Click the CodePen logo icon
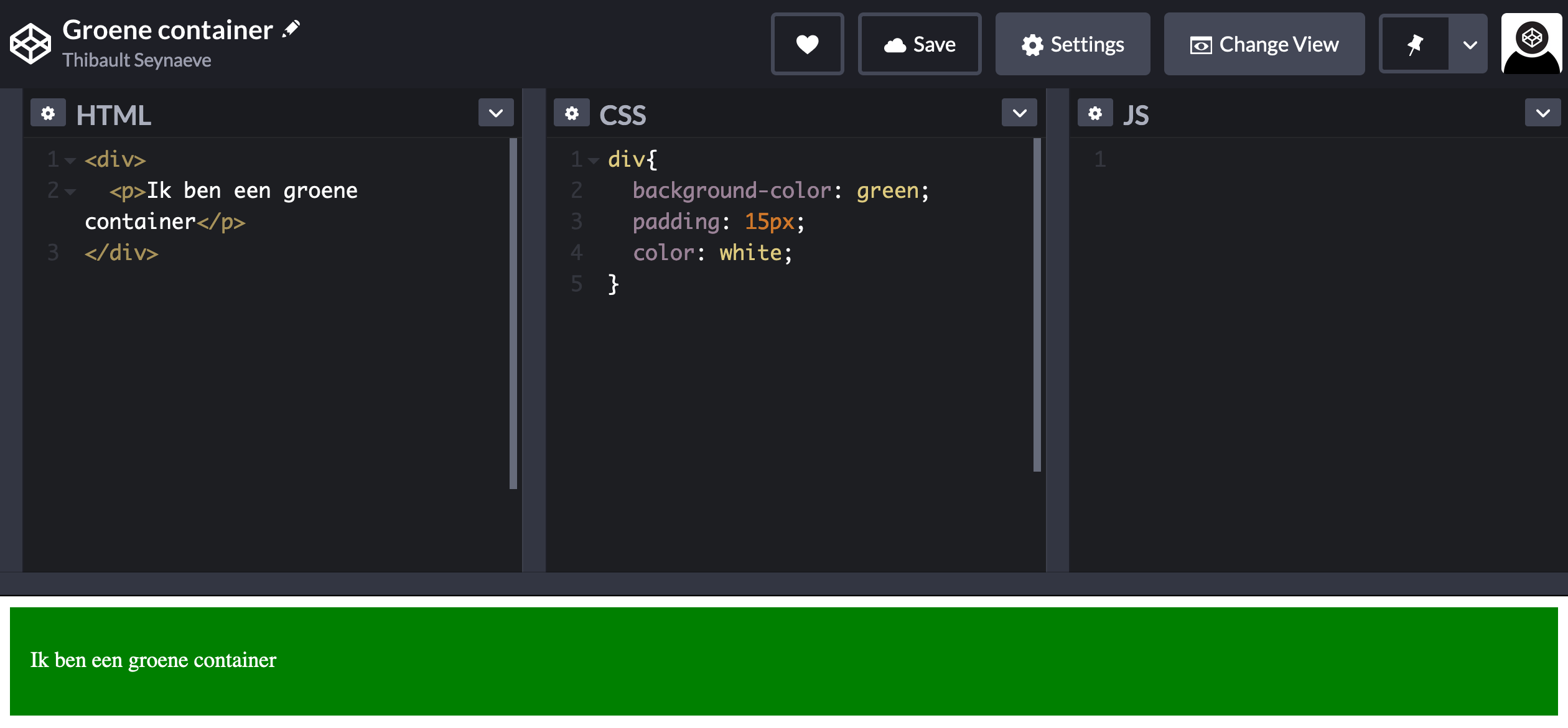The height and width of the screenshot is (728, 1568). click(30, 44)
